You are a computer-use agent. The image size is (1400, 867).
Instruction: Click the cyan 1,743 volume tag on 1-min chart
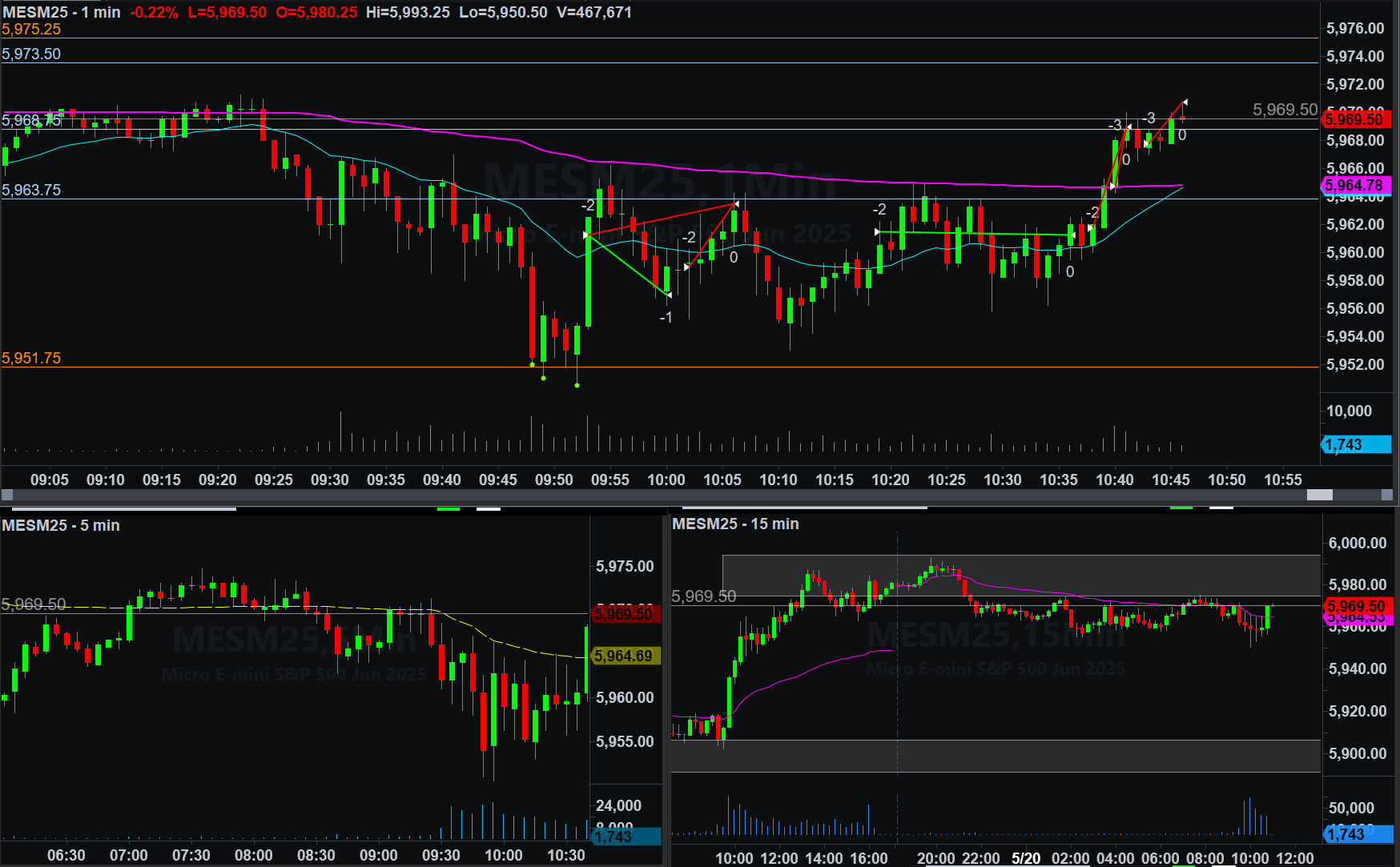tap(1355, 445)
